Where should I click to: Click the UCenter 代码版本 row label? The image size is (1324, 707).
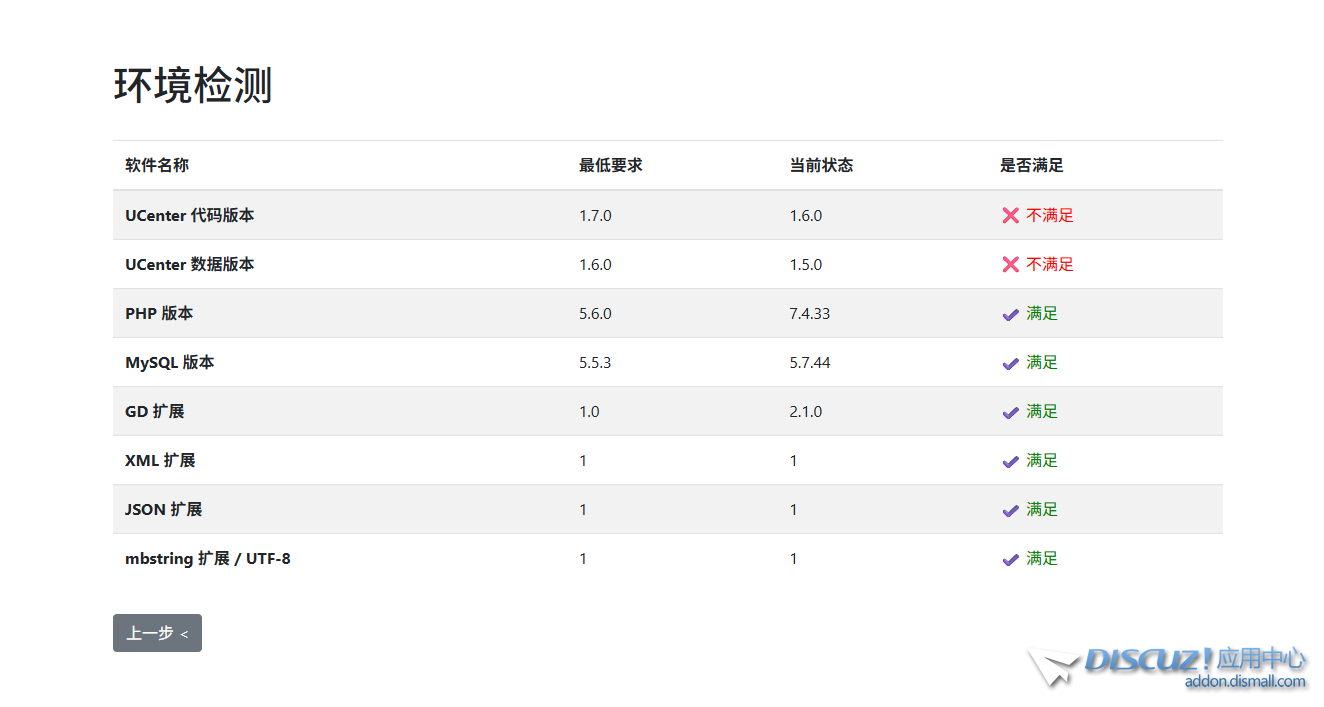click(189, 215)
